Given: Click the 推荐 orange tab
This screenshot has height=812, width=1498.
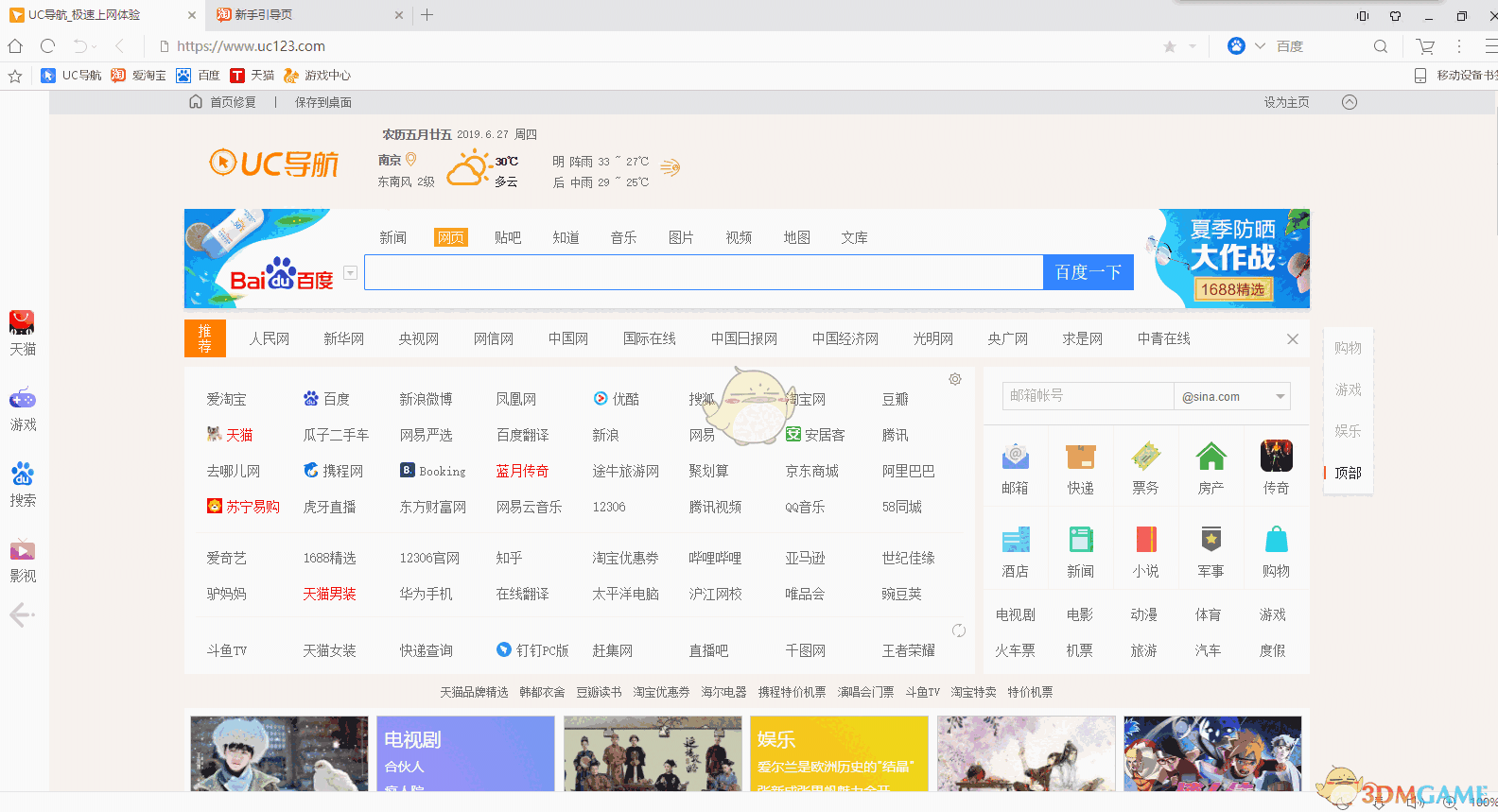Looking at the screenshot, I should coord(205,338).
